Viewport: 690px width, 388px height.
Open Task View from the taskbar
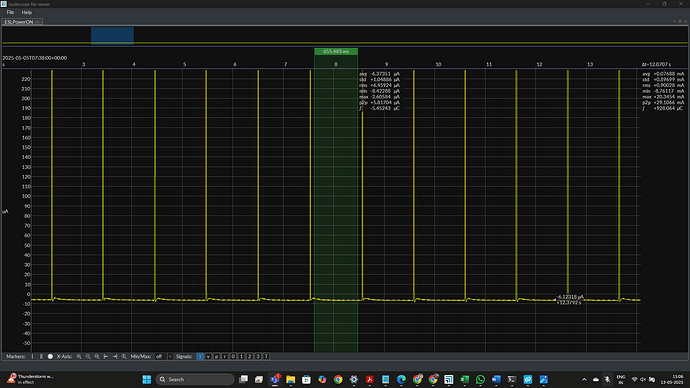point(243,379)
